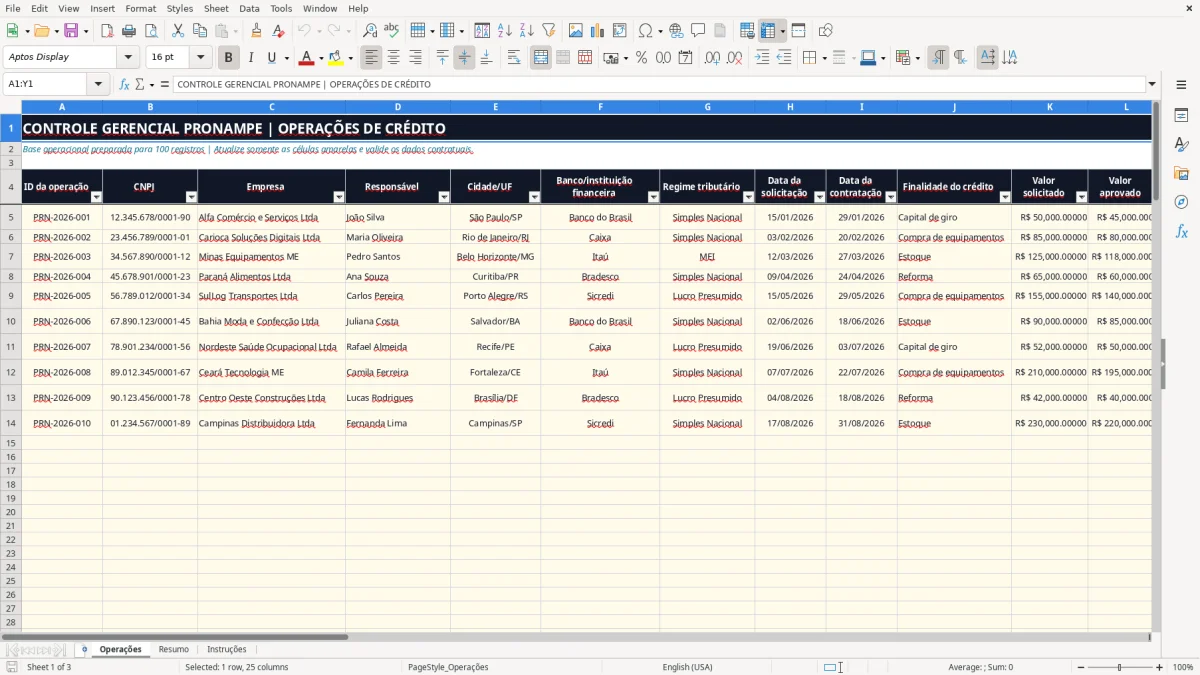The width and height of the screenshot is (1200, 675).
Task: Toggle Bold formatting button
Action: pyautogui.click(x=228, y=58)
